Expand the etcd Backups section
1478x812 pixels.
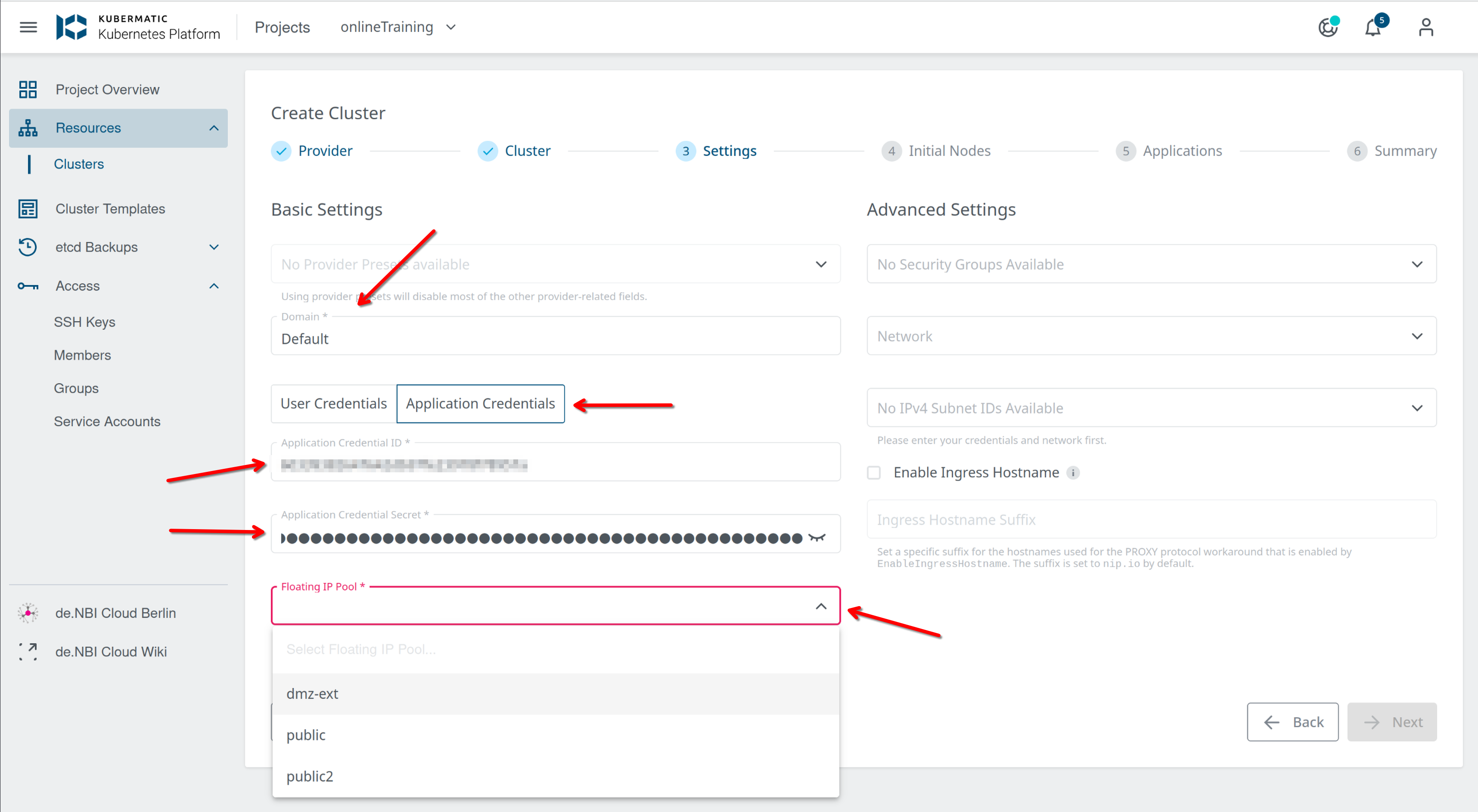[214, 247]
